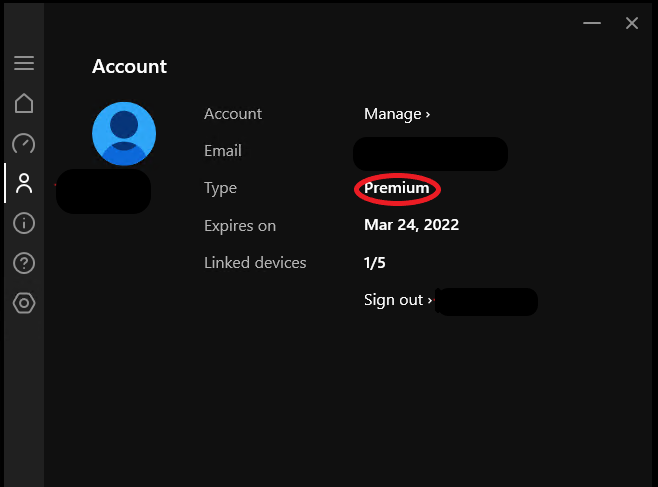Minimize the application window
This screenshot has height=487, width=658.
tap(592, 23)
